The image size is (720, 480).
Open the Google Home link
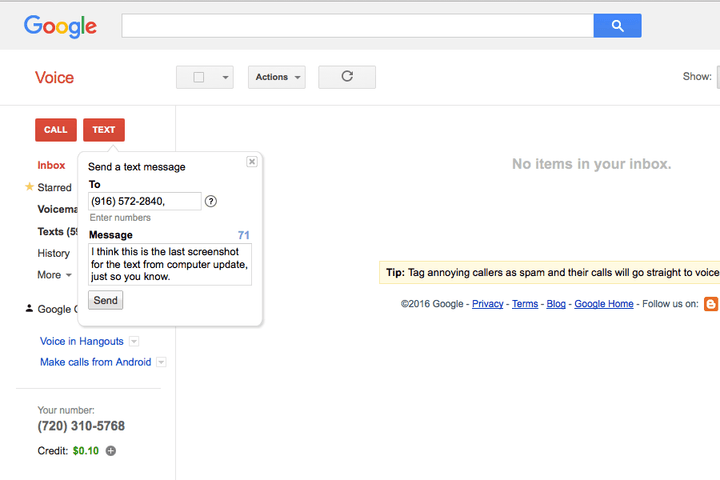pos(604,304)
